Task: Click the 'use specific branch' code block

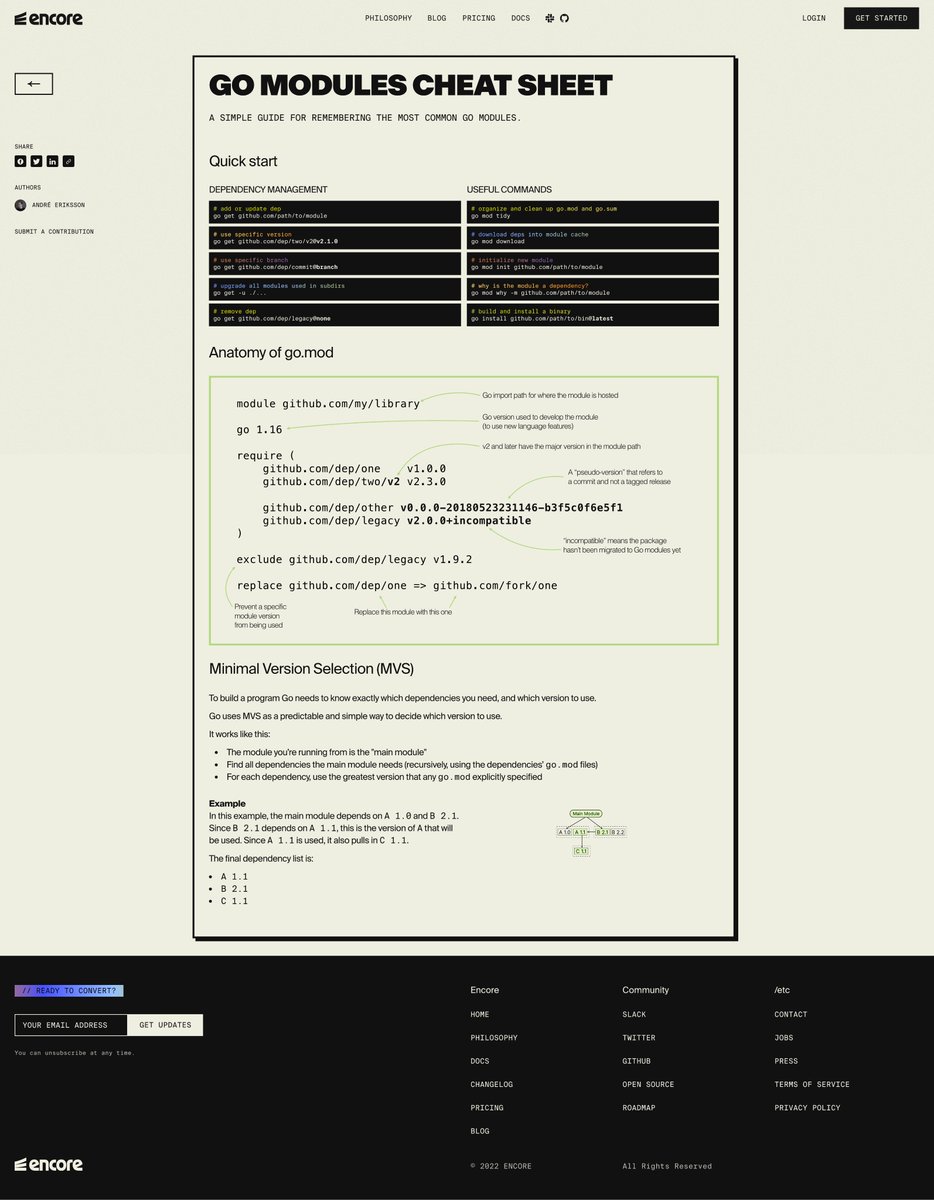Action: [x=335, y=264]
